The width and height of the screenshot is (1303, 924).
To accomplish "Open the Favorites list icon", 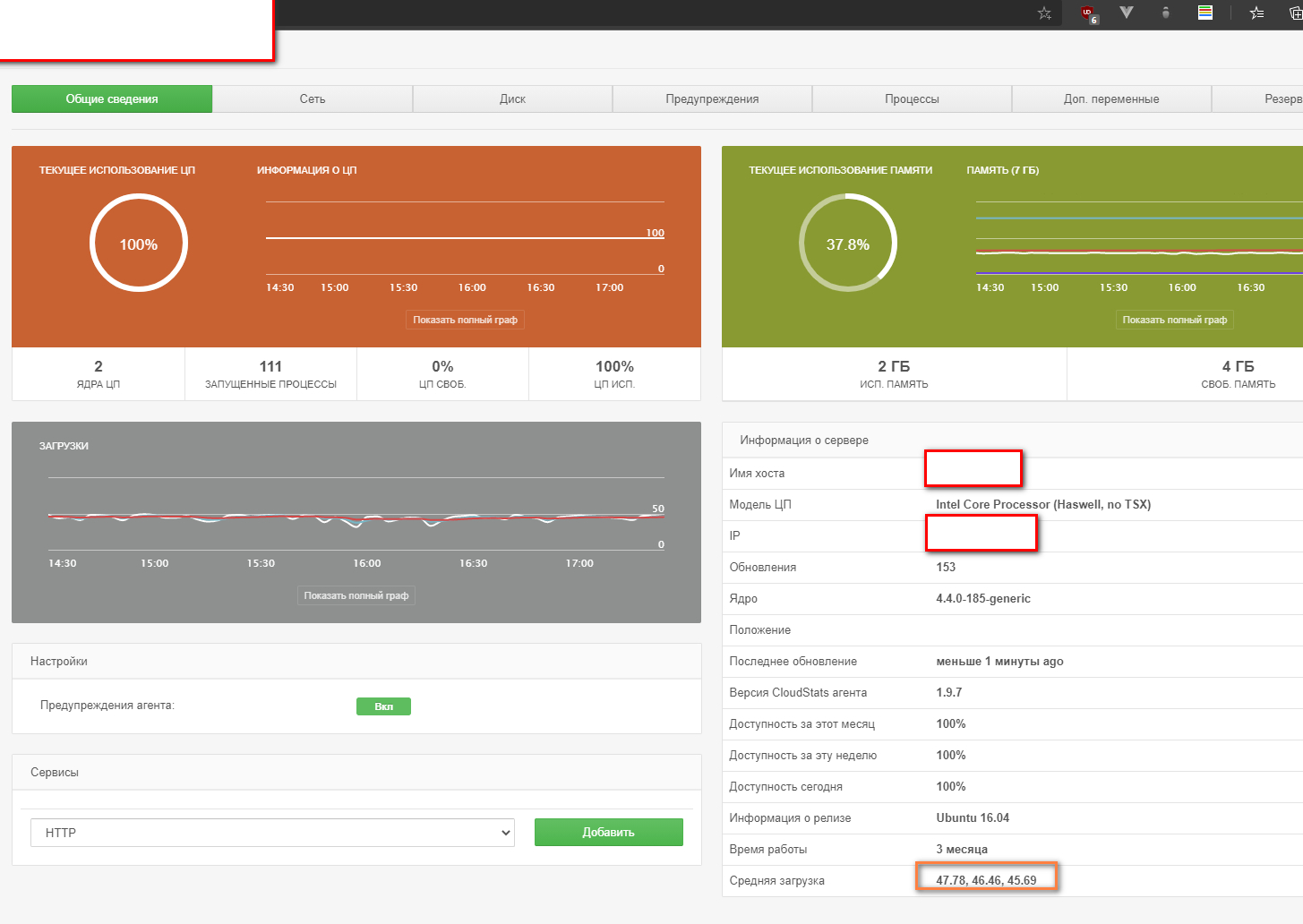I will pyautogui.click(x=1256, y=13).
